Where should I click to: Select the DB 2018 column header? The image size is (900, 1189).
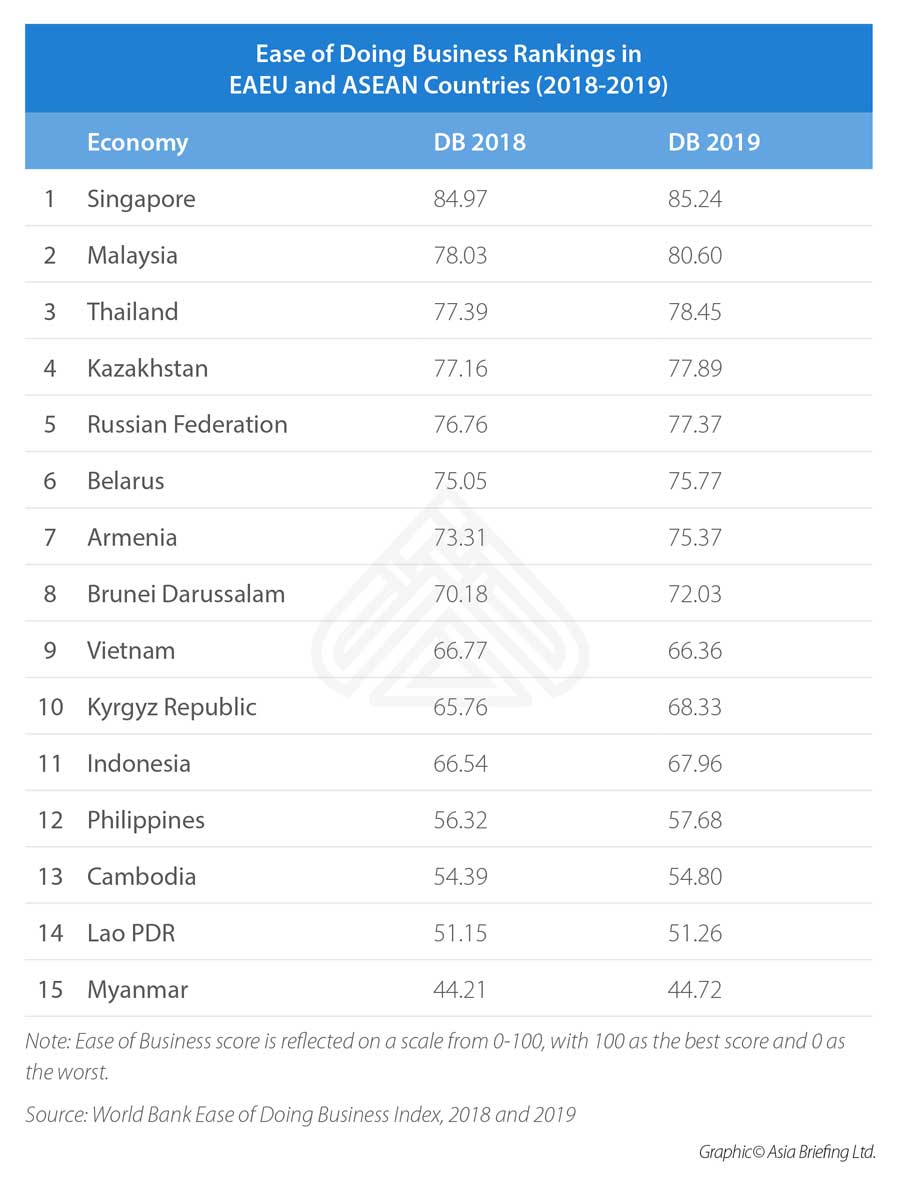click(479, 142)
